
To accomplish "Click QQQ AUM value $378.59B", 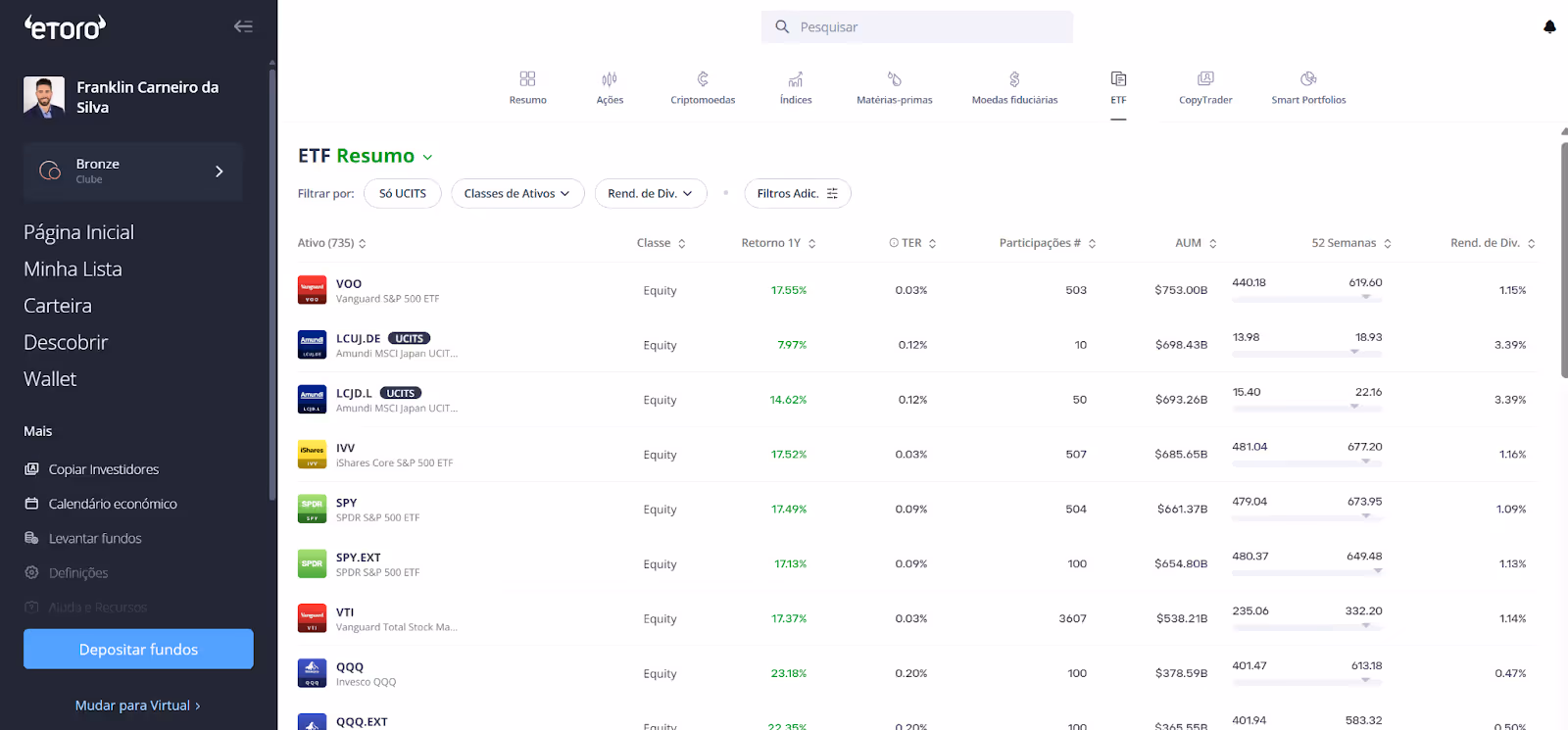I will pos(1181,673).
